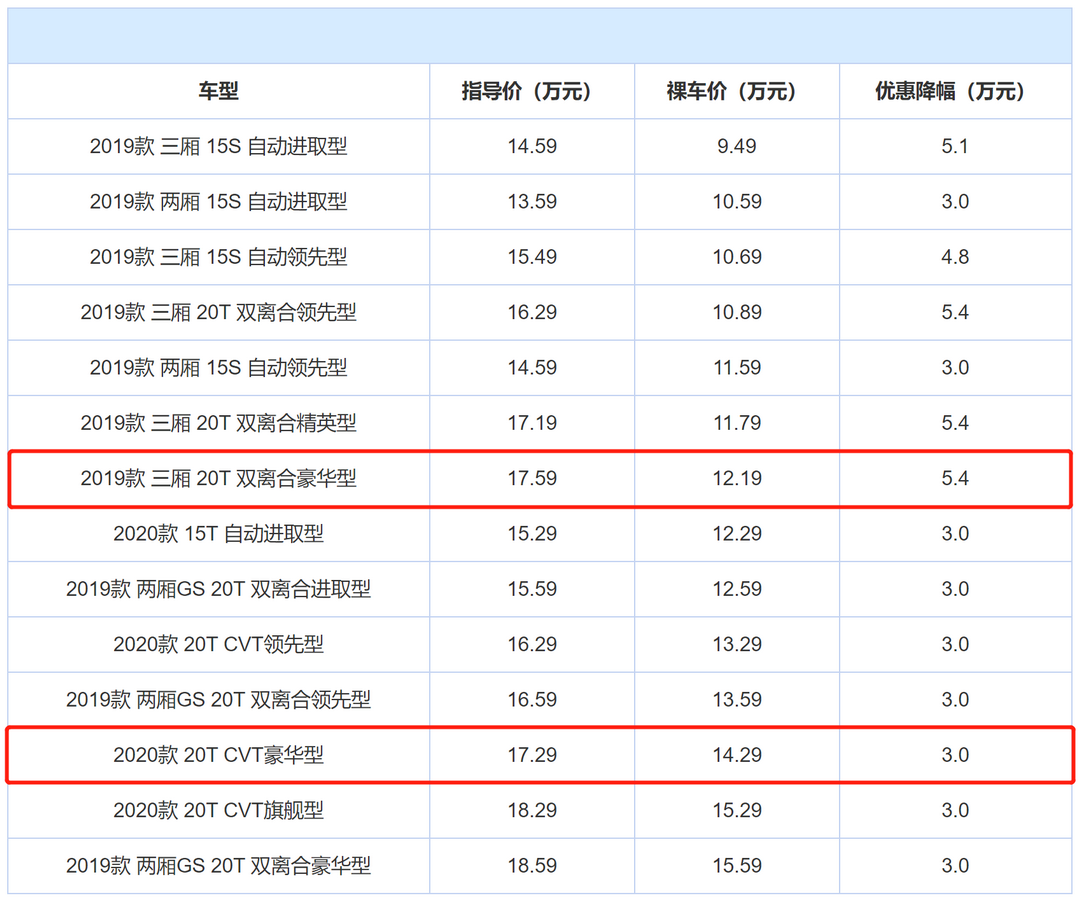Select the 指导价（万元） column header
Viewport: 1080px width, 902px height.
tap(531, 92)
